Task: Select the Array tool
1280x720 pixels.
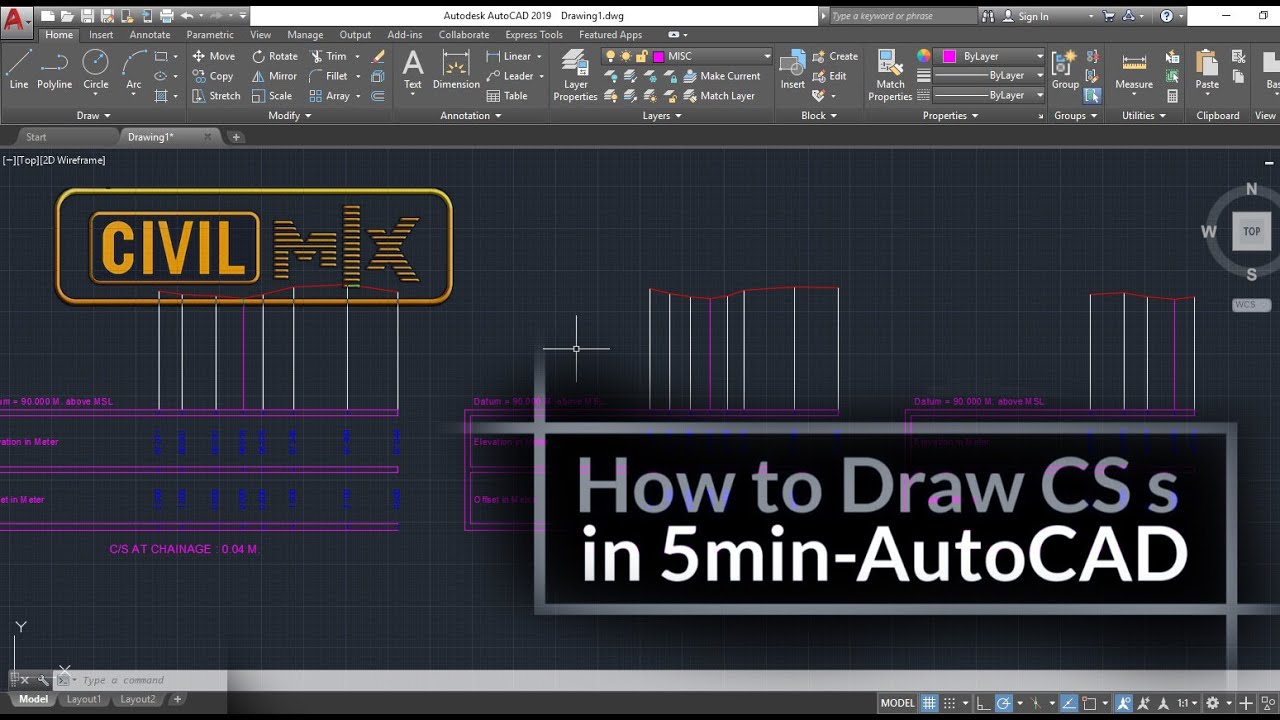Action: click(x=329, y=96)
